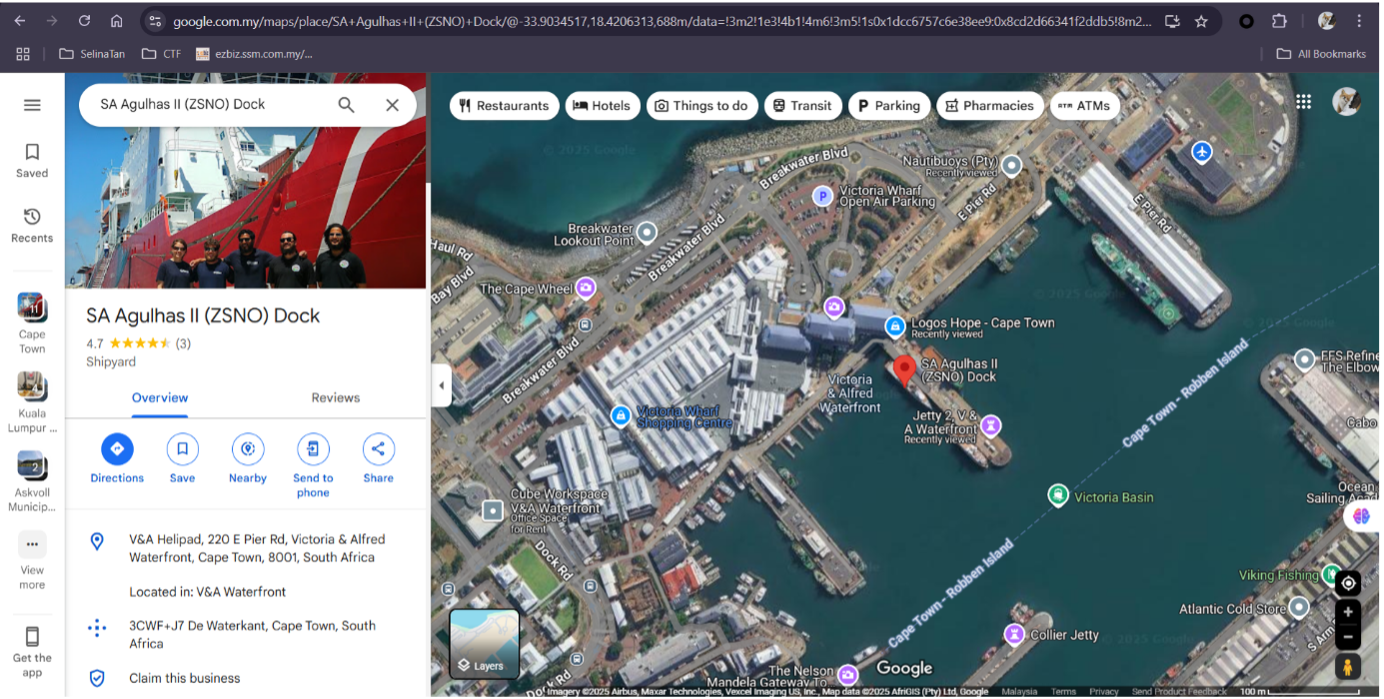Open the All Bookmarks folder
Viewport: 1384px width, 699px height.
(x=1321, y=54)
